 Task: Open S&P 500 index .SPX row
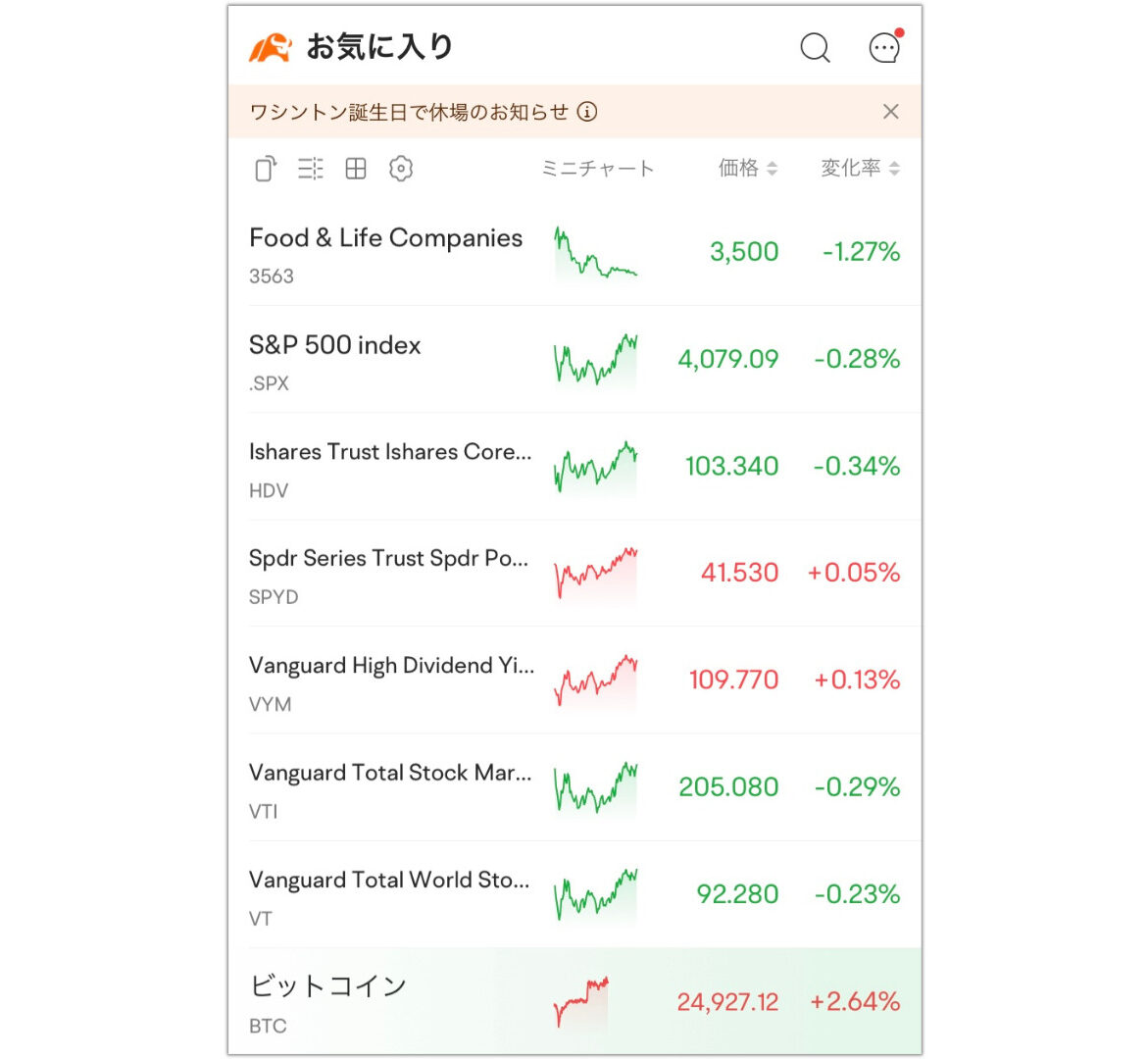574,359
